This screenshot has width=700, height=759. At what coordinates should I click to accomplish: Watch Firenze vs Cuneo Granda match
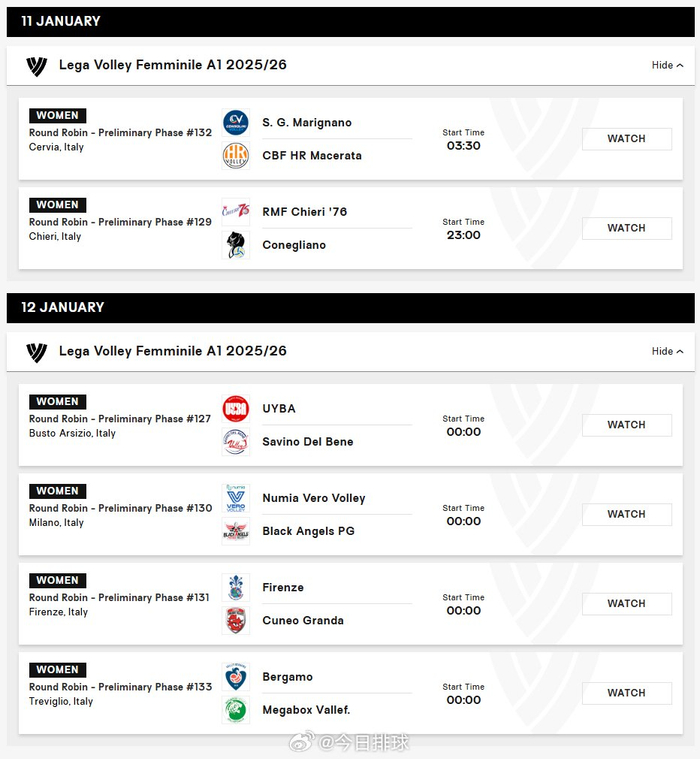pyautogui.click(x=626, y=604)
